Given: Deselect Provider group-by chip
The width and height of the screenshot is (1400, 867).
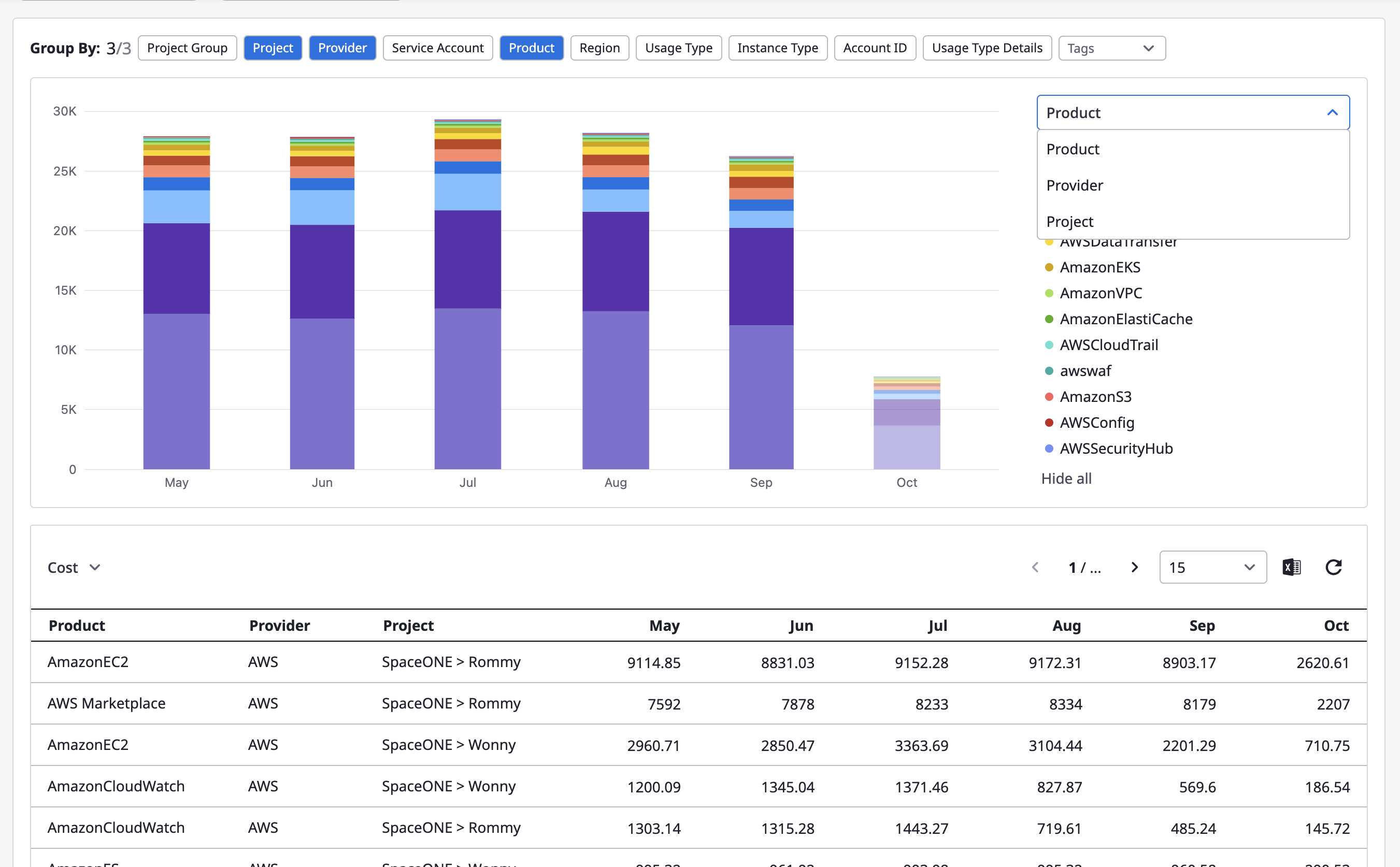Looking at the screenshot, I should (x=342, y=48).
